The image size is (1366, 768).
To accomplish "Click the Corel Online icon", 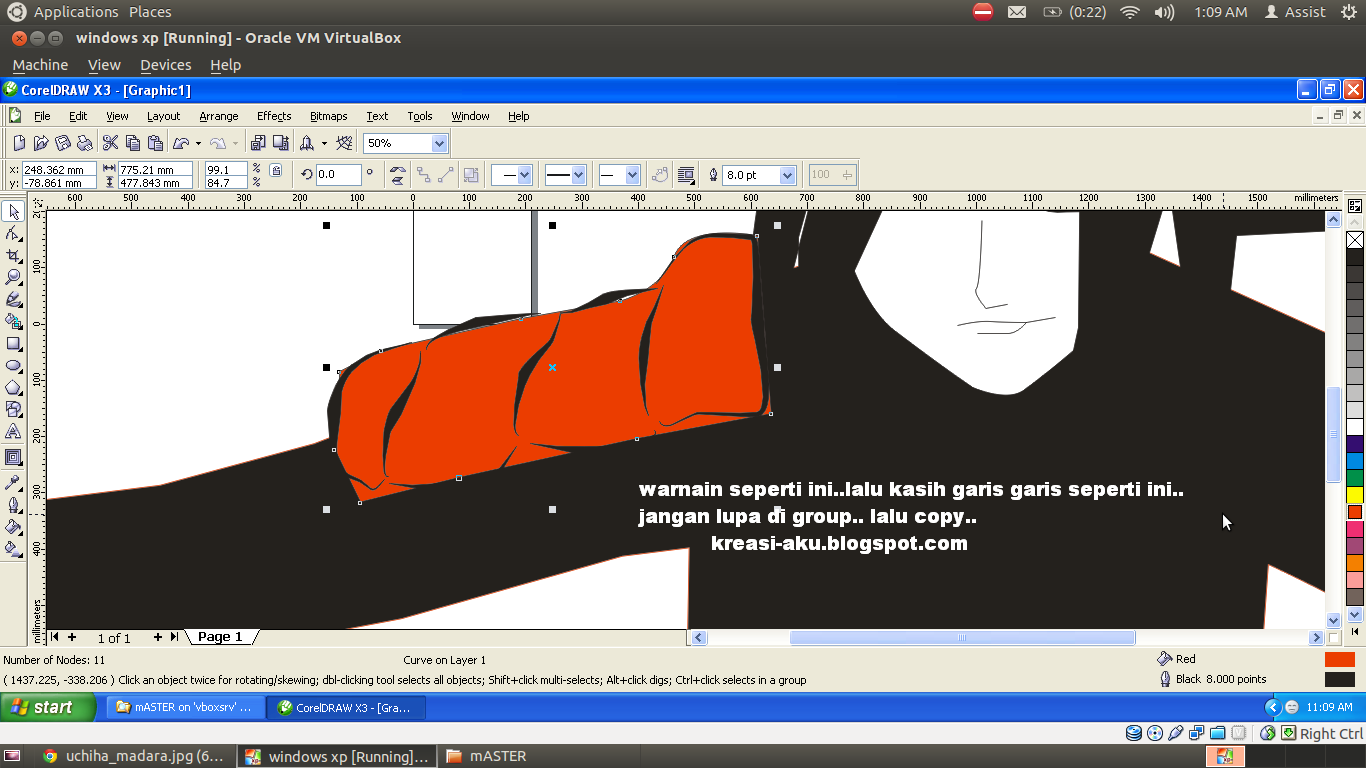I will [345, 143].
